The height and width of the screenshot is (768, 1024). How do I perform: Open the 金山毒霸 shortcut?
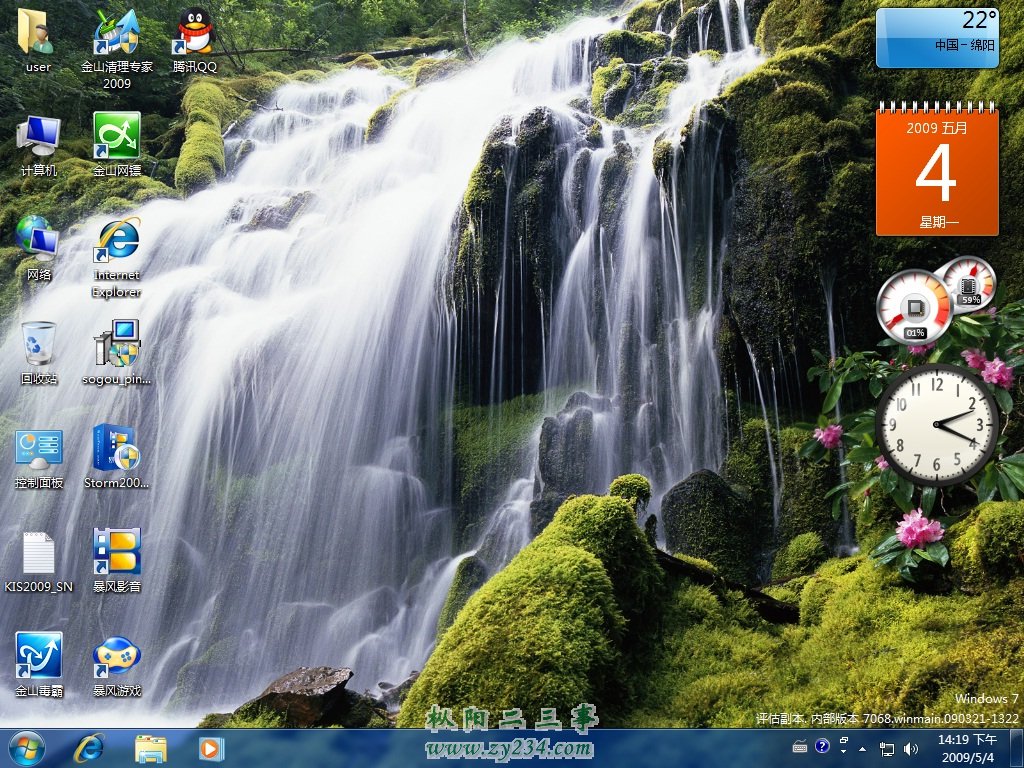coord(39,664)
